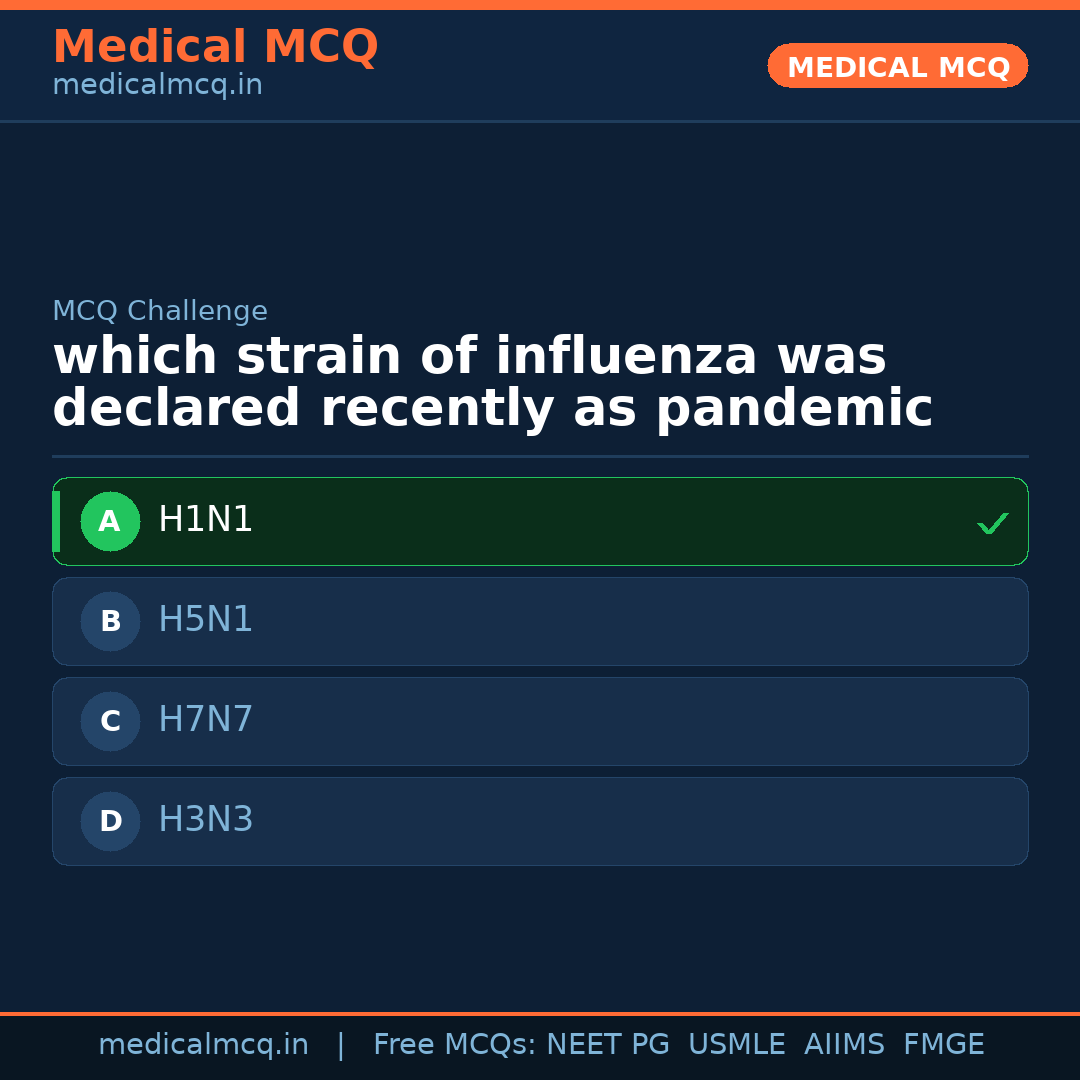Select the H1N1 answer text
This screenshot has height=1080, width=1080.
click(206, 520)
